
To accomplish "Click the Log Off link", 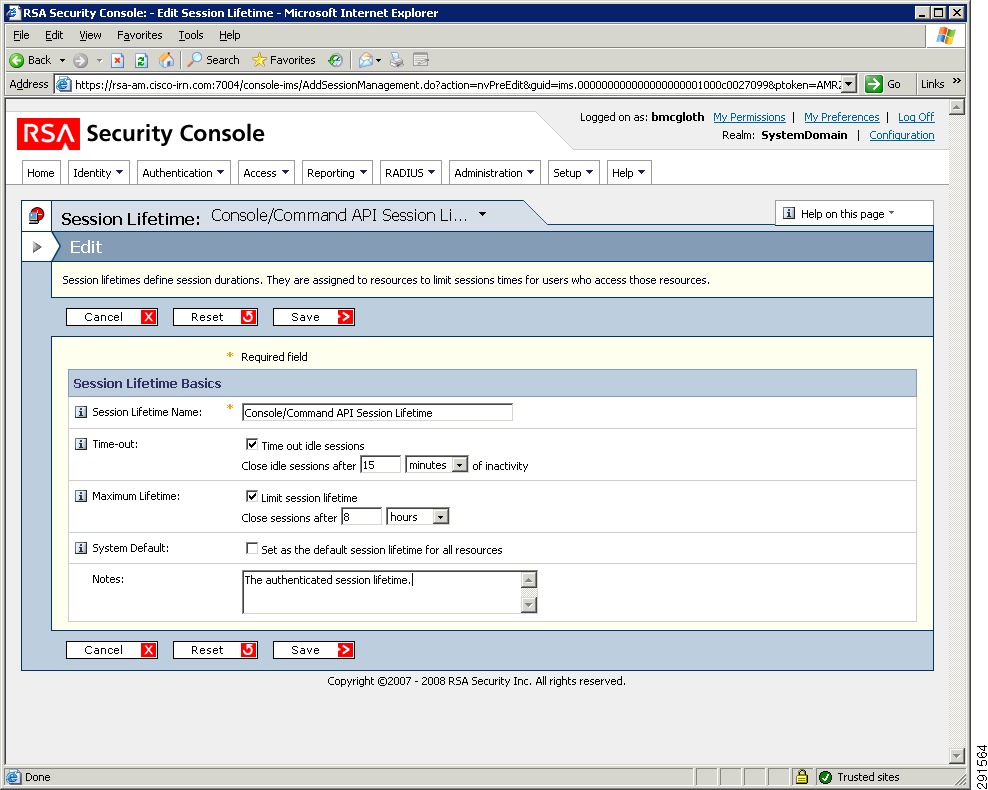I will pos(916,117).
